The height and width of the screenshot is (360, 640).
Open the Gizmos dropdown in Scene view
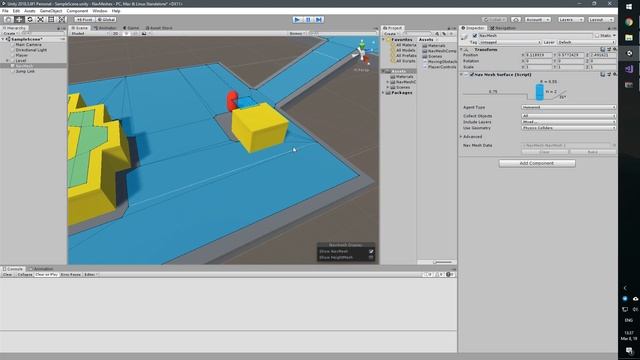pyautogui.click(x=298, y=33)
